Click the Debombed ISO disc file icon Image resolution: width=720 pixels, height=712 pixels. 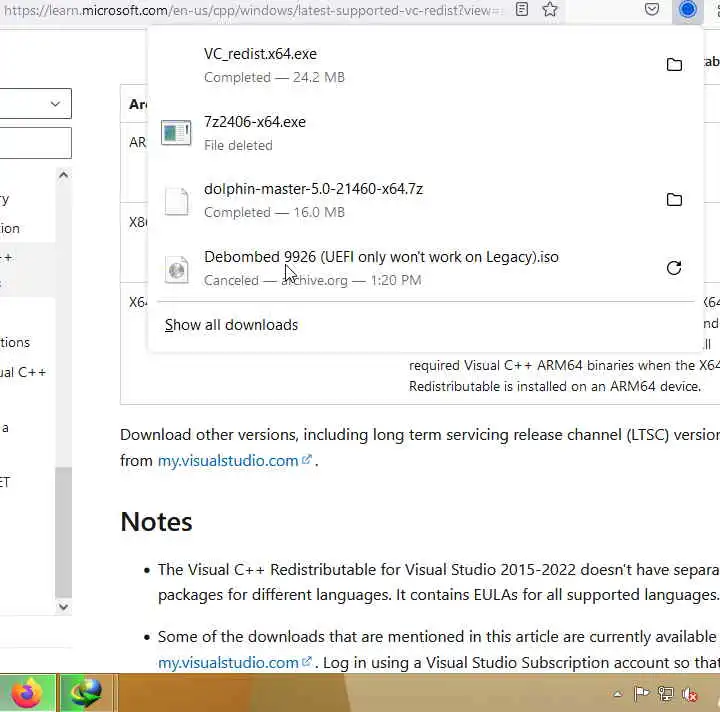(x=176, y=269)
